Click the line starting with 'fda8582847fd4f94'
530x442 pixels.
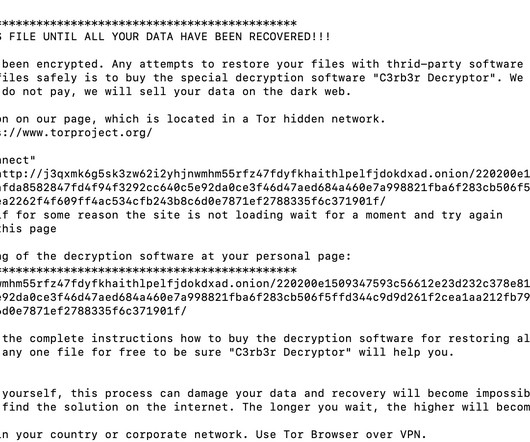pos(265,188)
